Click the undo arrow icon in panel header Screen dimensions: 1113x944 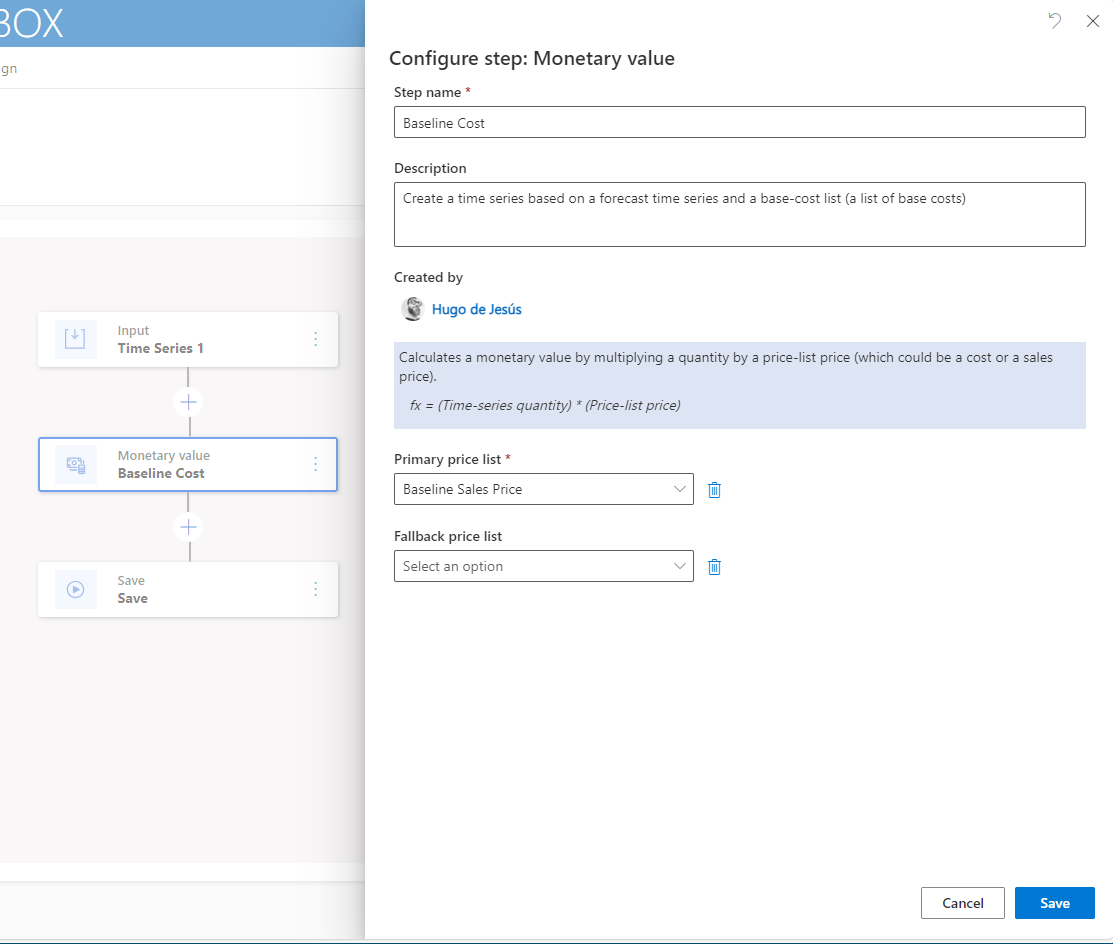[1055, 20]
